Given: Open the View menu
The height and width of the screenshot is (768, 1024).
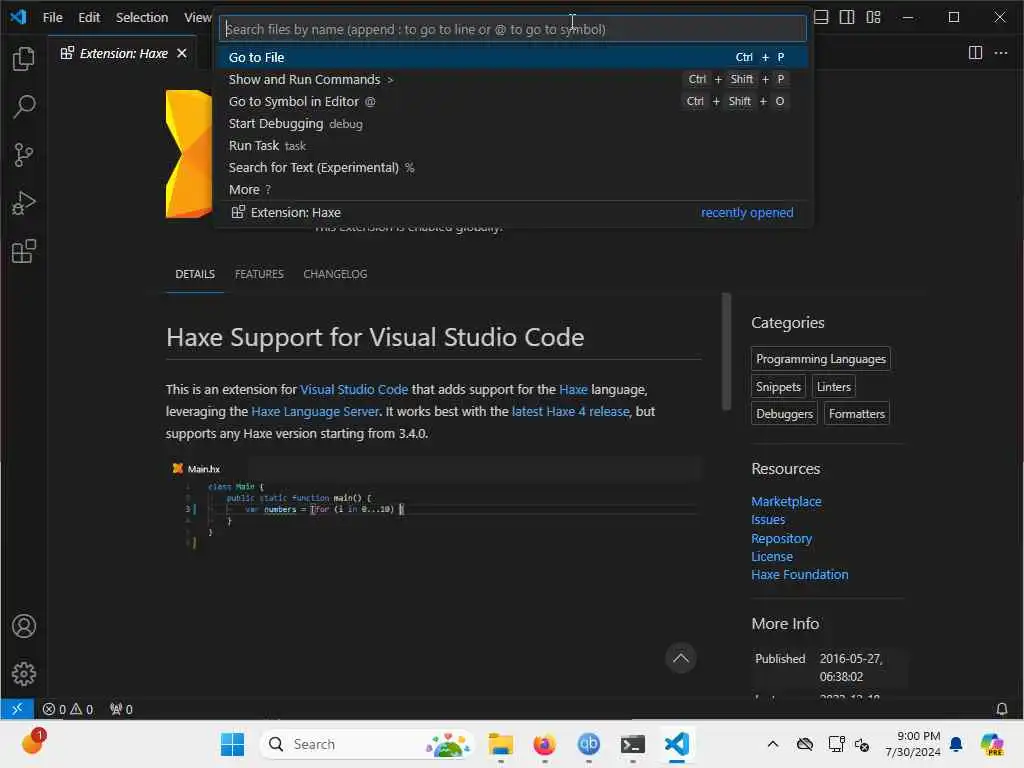Looking at the screenshot, I should 197,18.
